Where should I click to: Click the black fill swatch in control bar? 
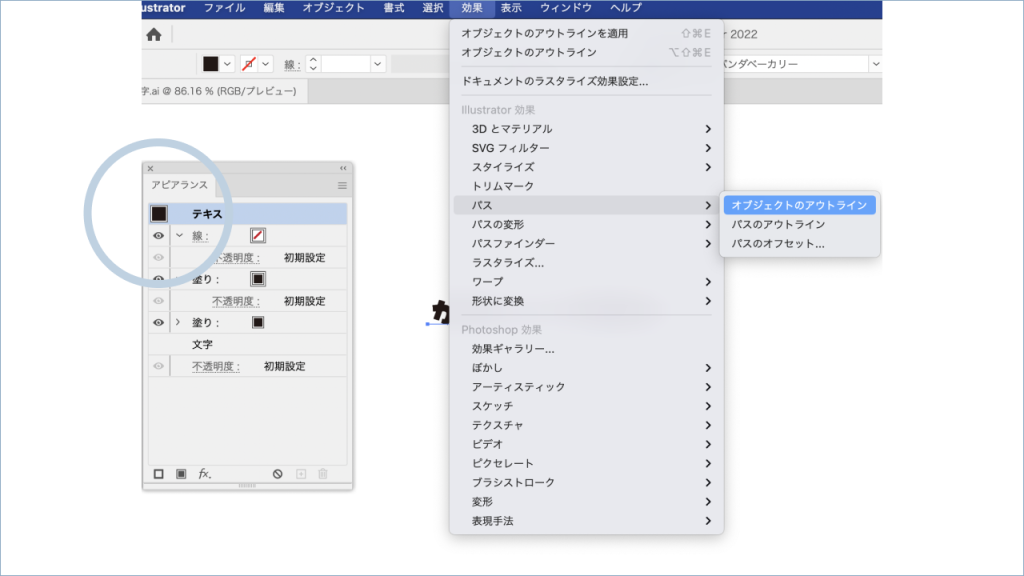click(x=210, y=64)
